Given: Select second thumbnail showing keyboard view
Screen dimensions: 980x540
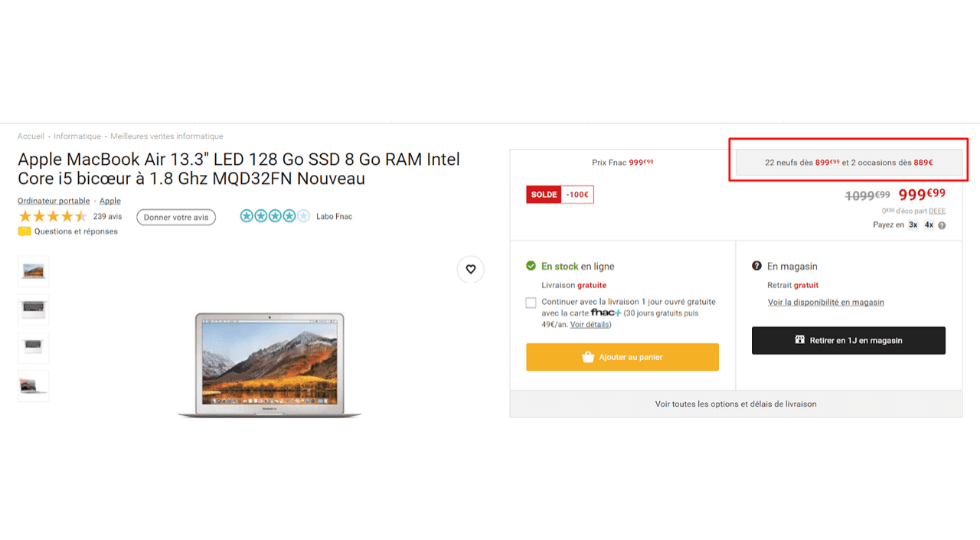Looking at the screenshot, I should click(33, 309).
